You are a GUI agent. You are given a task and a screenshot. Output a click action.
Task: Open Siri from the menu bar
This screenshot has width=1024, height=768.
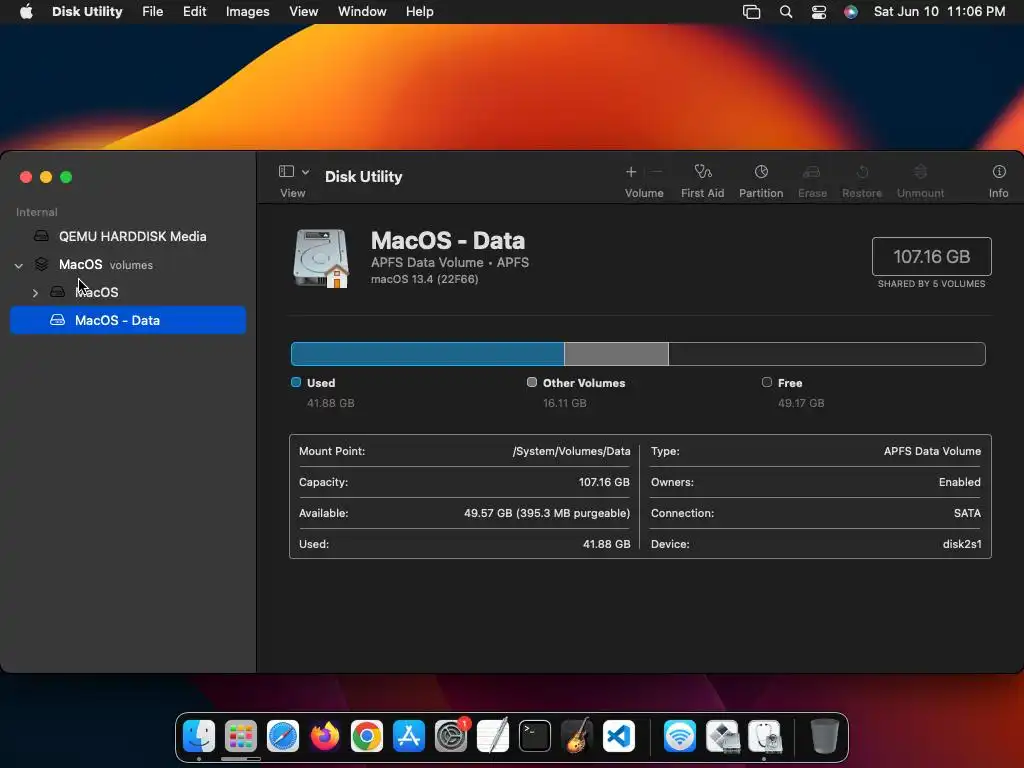click(851, 12)
